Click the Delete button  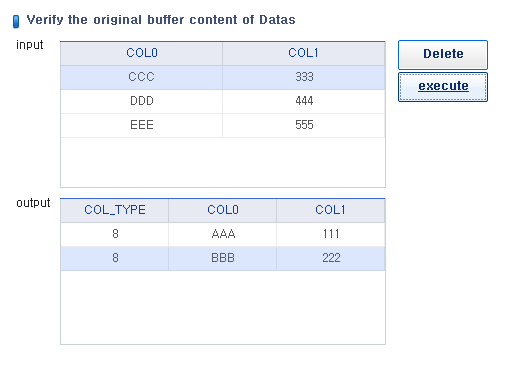point(443,55)
